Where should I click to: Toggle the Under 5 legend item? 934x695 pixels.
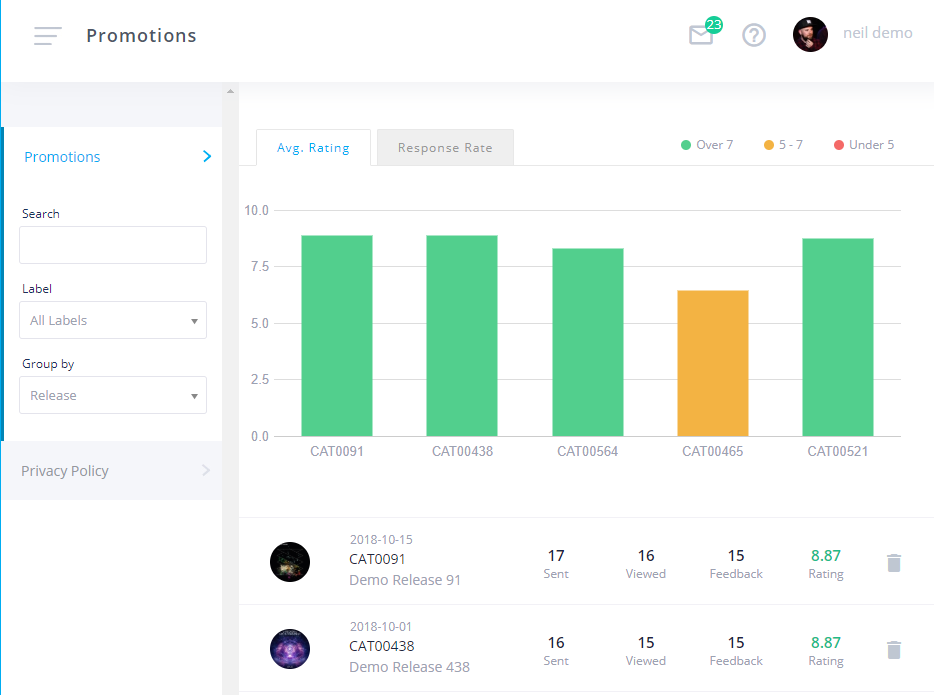point(864,145)
